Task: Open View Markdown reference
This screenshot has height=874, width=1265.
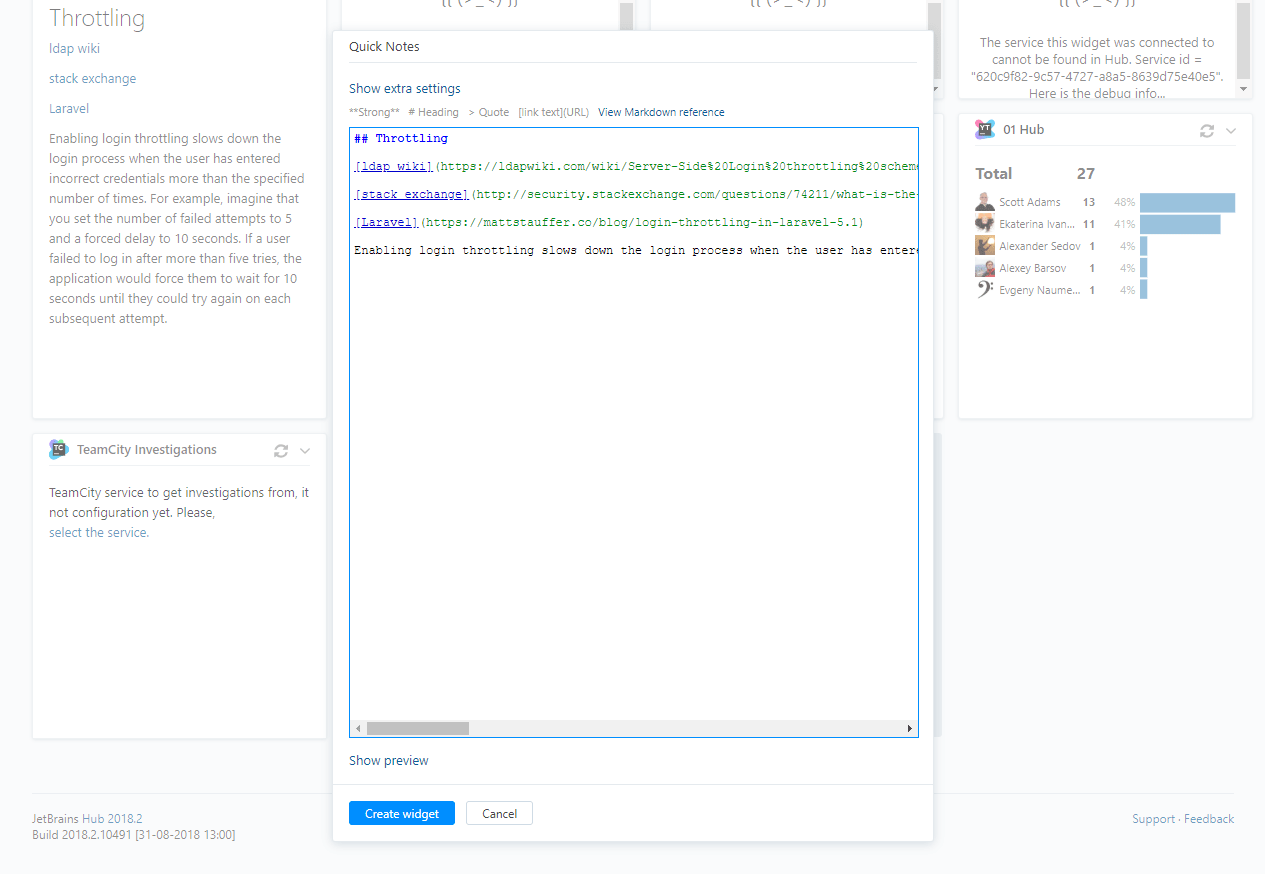Action: pyautogui.click(x=660, y=112)
